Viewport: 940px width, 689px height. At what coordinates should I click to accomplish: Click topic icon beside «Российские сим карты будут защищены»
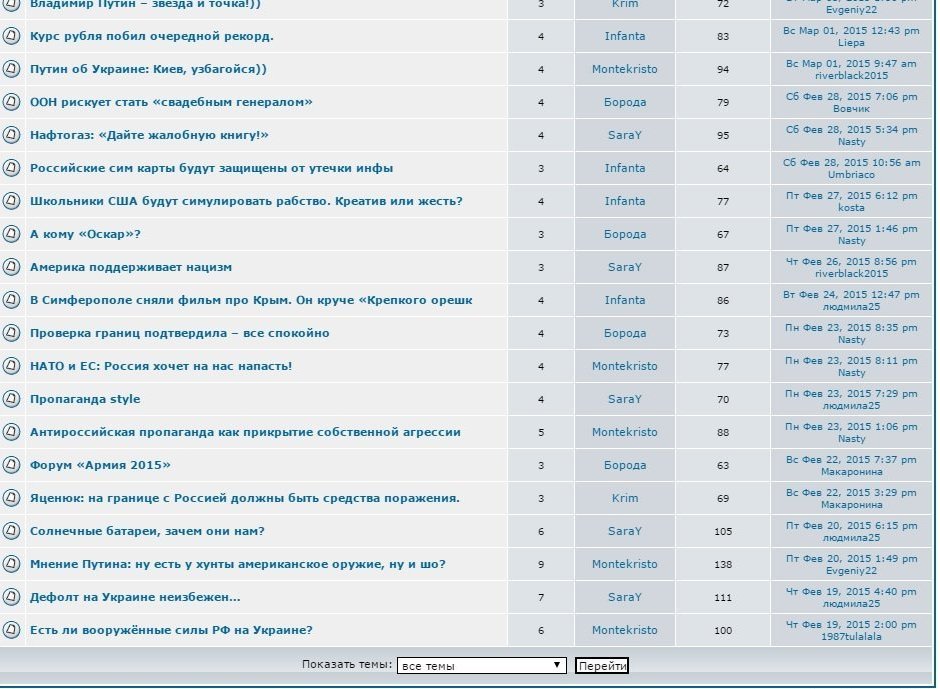pos(11,168)
